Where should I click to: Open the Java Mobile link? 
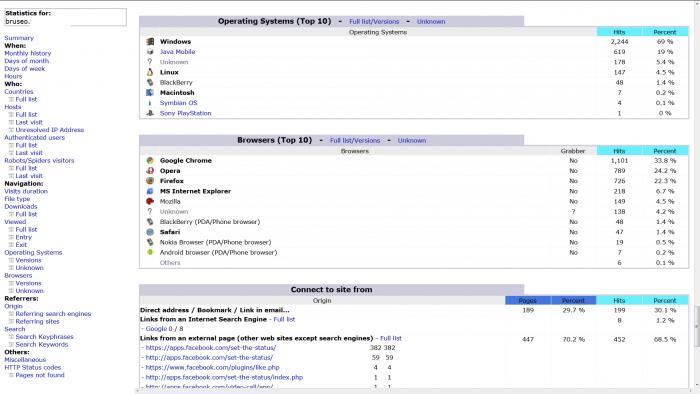(177, 52)
